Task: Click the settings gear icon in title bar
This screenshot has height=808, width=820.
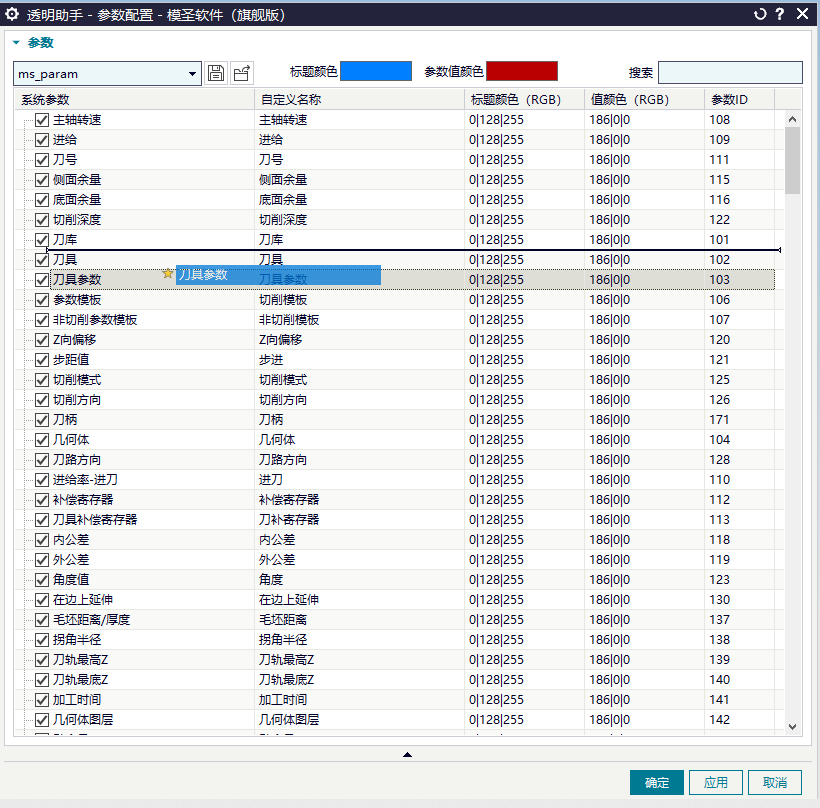Action: point(12,14)
